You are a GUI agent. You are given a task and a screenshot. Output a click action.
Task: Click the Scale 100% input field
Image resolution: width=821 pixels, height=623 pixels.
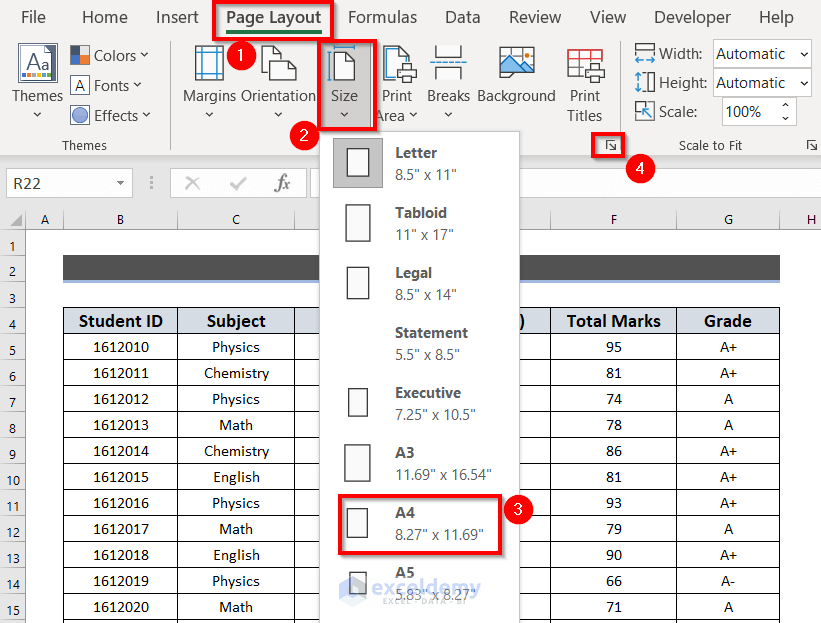pos(749,112)
